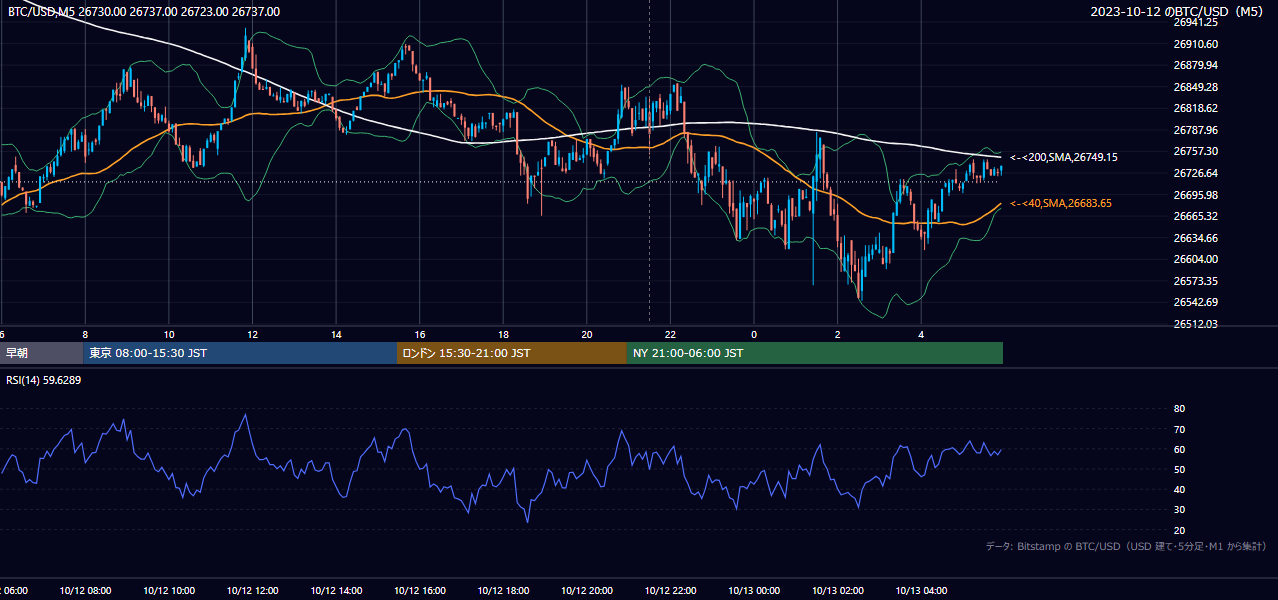1278x600 pixels.
Task: Click bottom time label 10/13 02:00
Action: (x=837, y=591)
